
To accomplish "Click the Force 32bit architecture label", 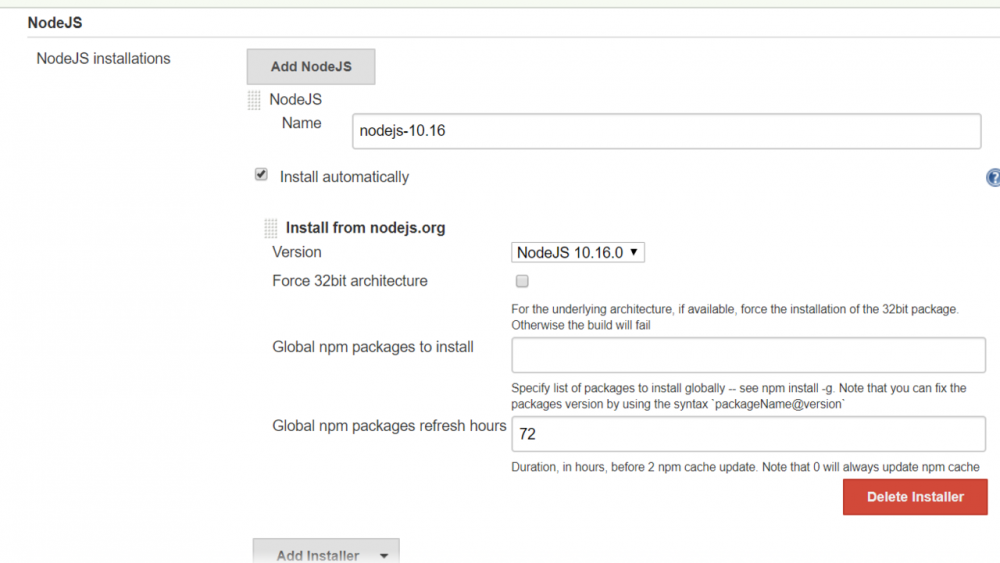I will tap(349, 281).
